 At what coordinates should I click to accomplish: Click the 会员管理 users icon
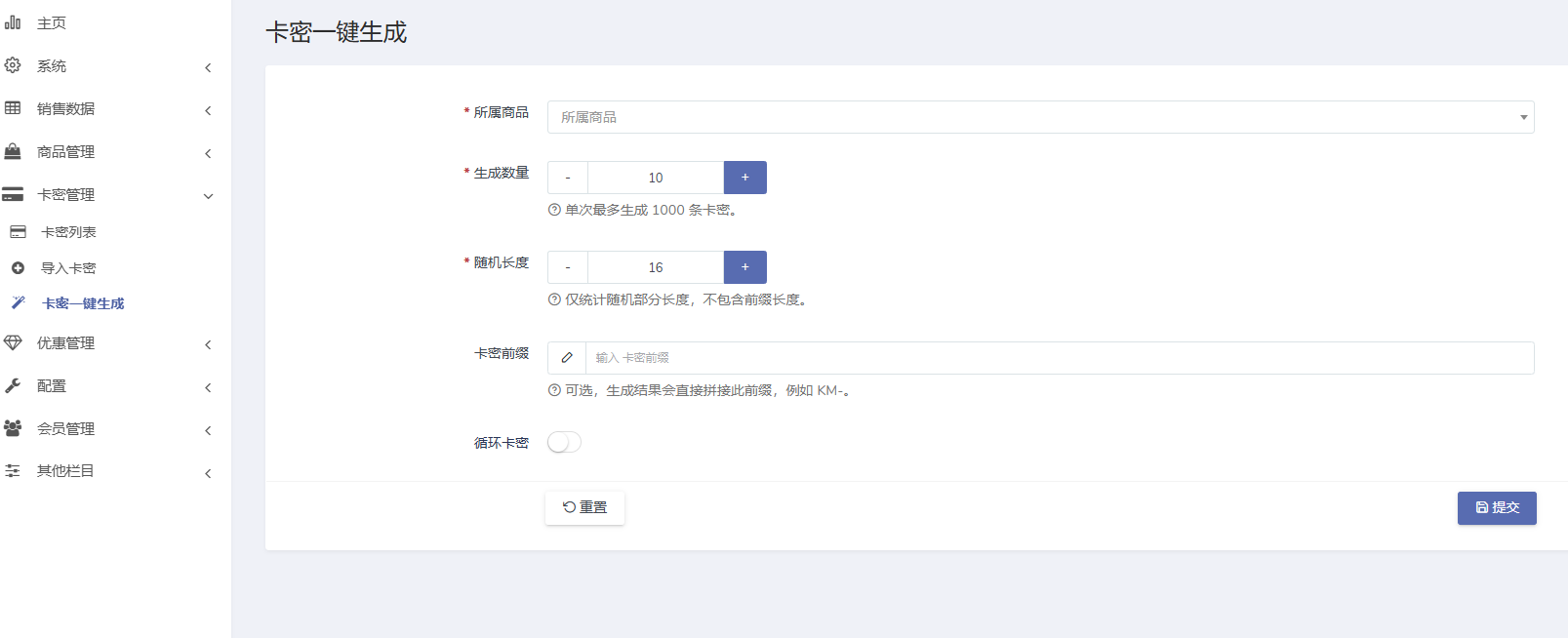13,428
